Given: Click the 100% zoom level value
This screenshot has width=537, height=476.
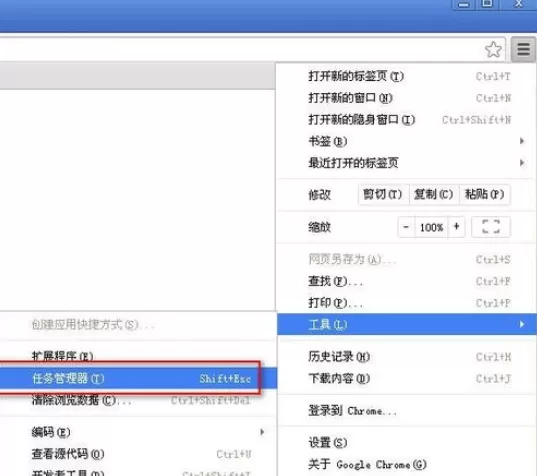Looking at the screenshot, I should [431, 227].
